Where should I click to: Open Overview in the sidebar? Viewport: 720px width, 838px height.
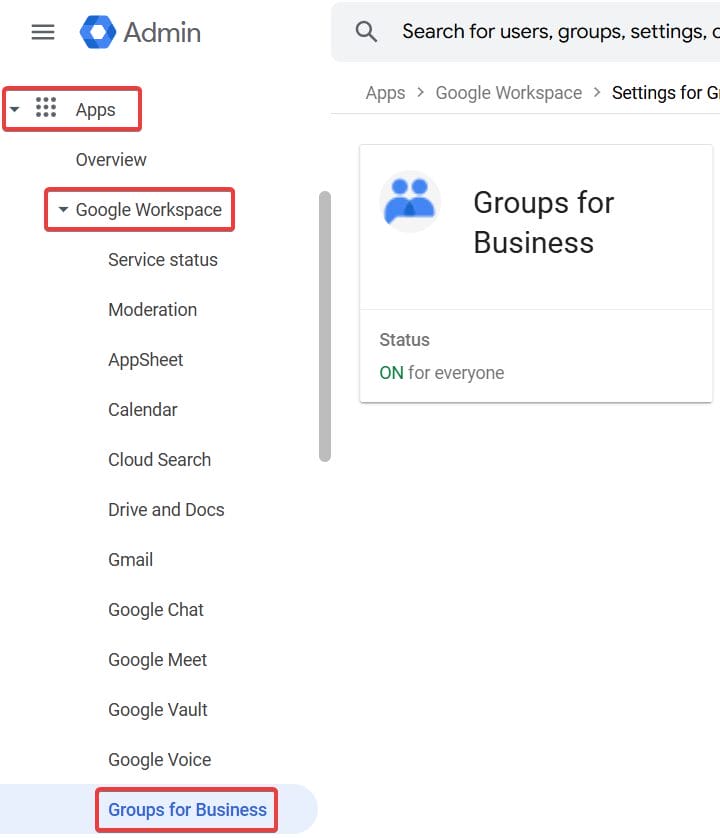click(111, 160)
